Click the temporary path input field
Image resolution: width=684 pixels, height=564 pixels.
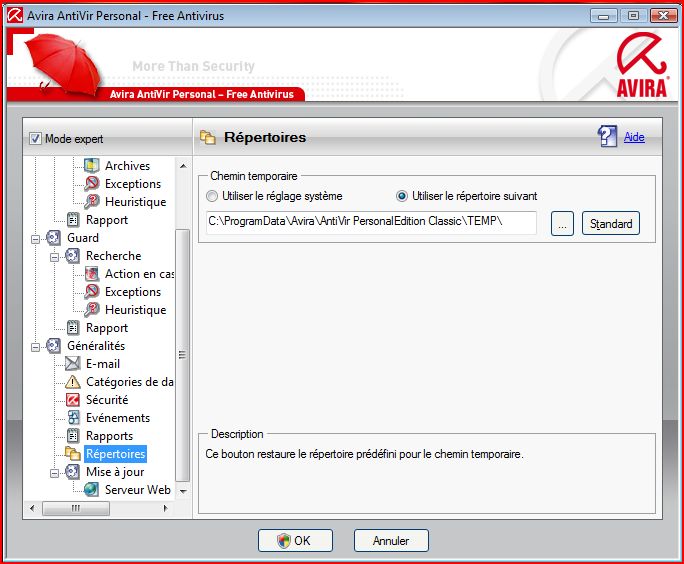click(x=371, y=222)
